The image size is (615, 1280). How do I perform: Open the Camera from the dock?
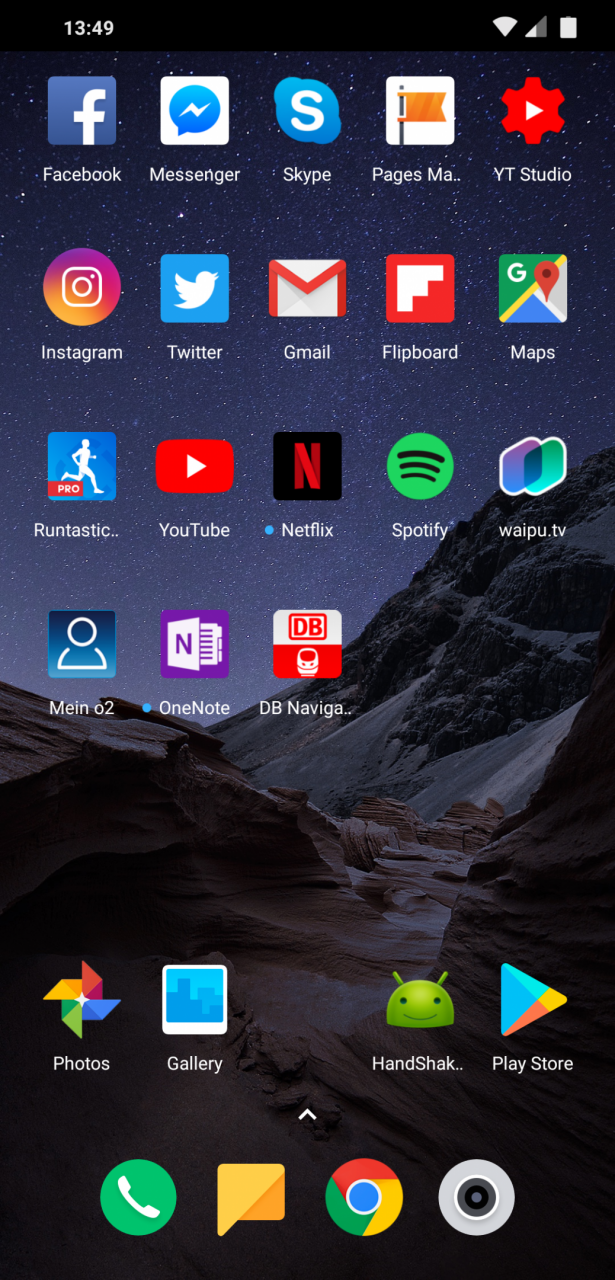477,1197
